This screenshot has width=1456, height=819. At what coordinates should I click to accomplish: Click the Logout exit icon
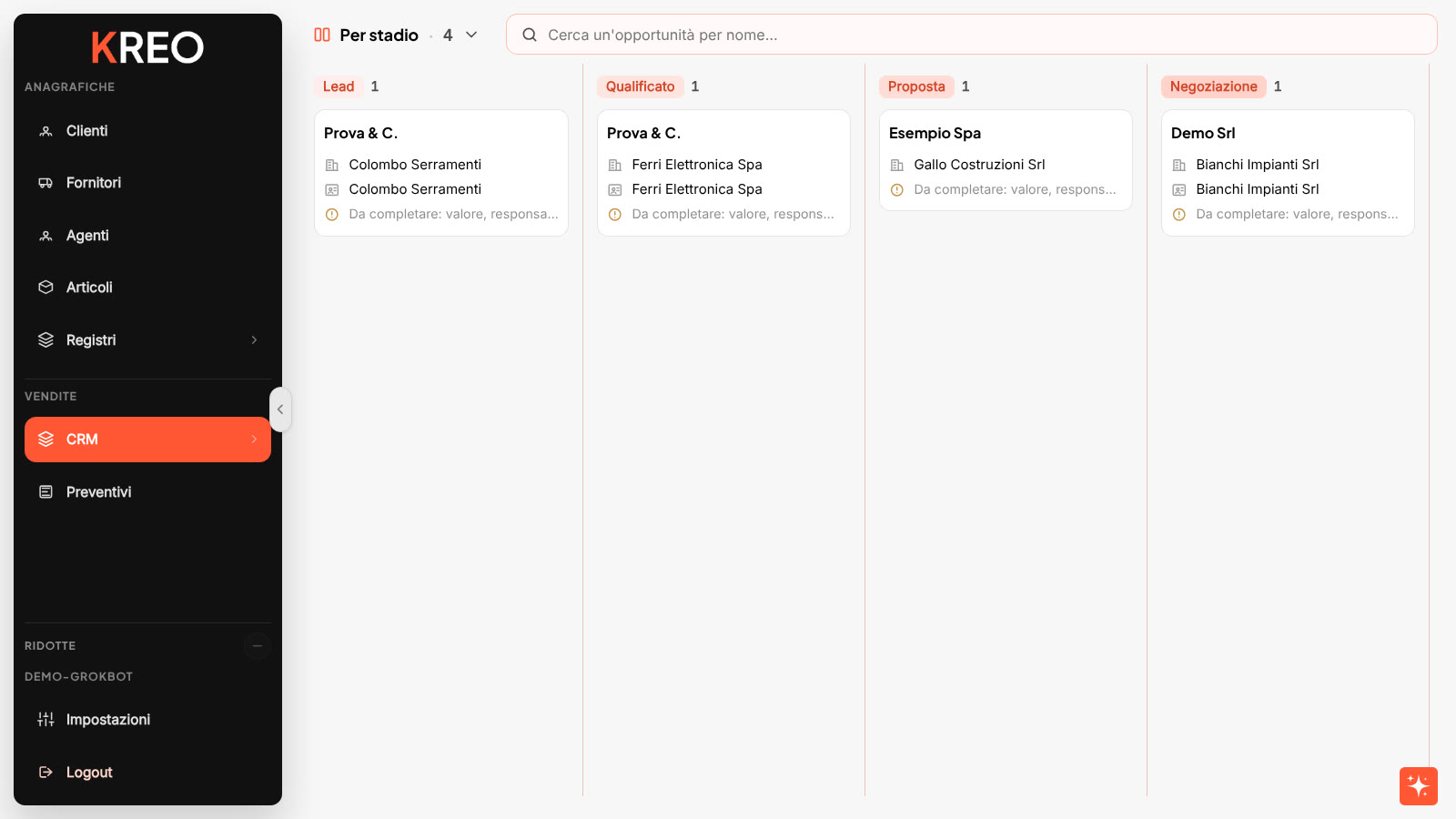coord(45,773)
